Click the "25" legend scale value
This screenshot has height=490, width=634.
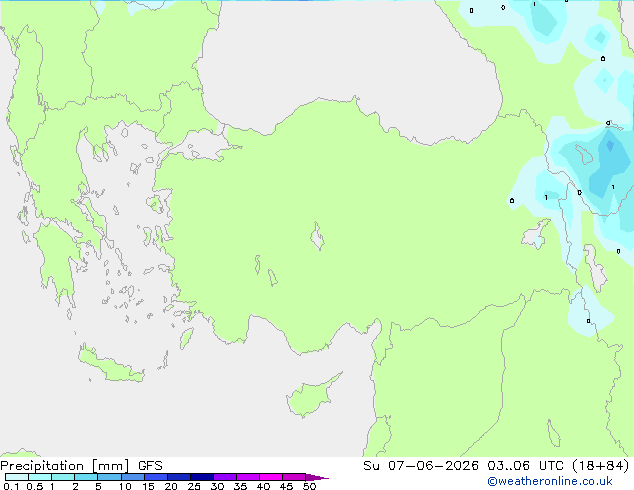point(194,486)
